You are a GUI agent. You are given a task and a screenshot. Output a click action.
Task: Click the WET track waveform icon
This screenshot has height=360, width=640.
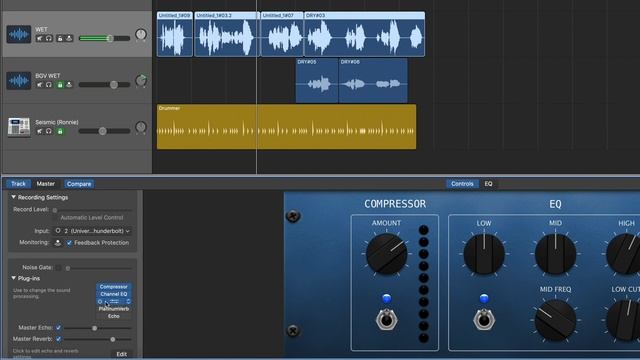click(19, 34)
